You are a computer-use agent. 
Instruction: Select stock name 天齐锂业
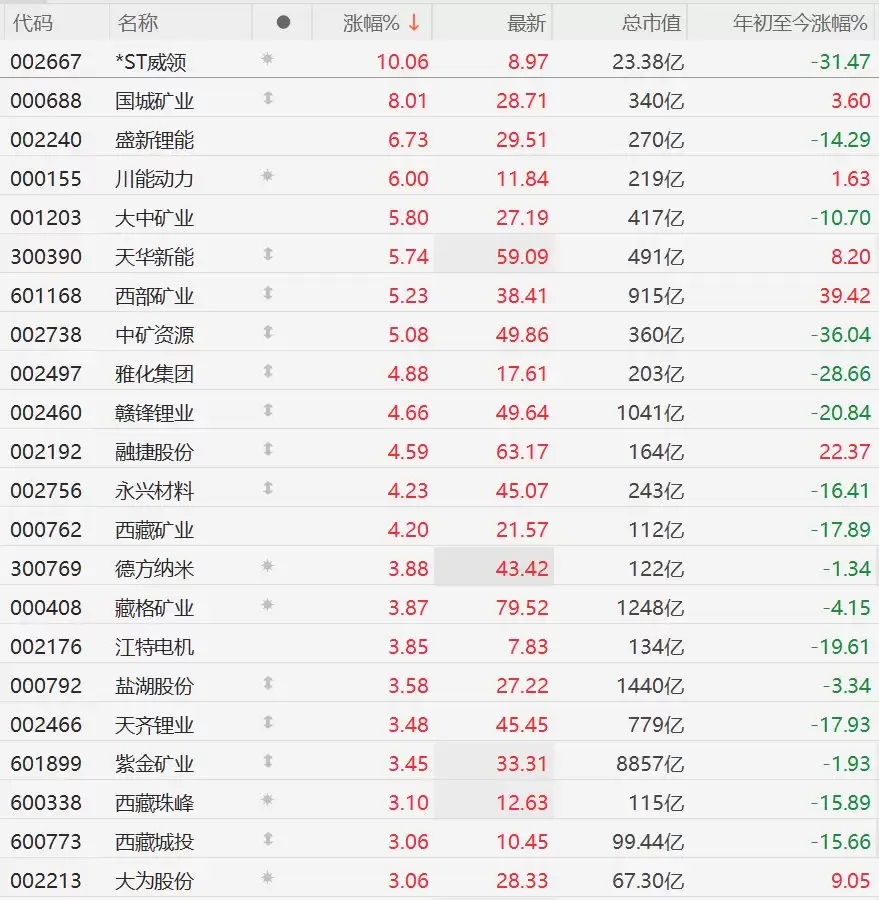click(x=154, y=725)
